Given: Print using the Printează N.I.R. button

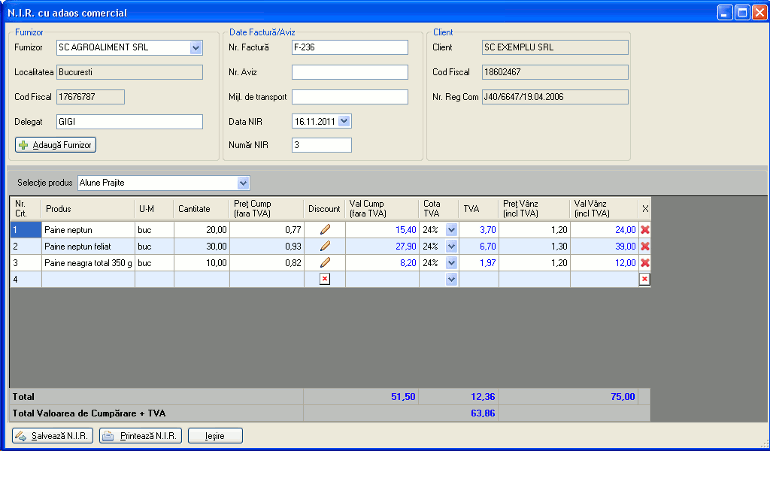Looking at the screenshot, I should coord(140,436).
